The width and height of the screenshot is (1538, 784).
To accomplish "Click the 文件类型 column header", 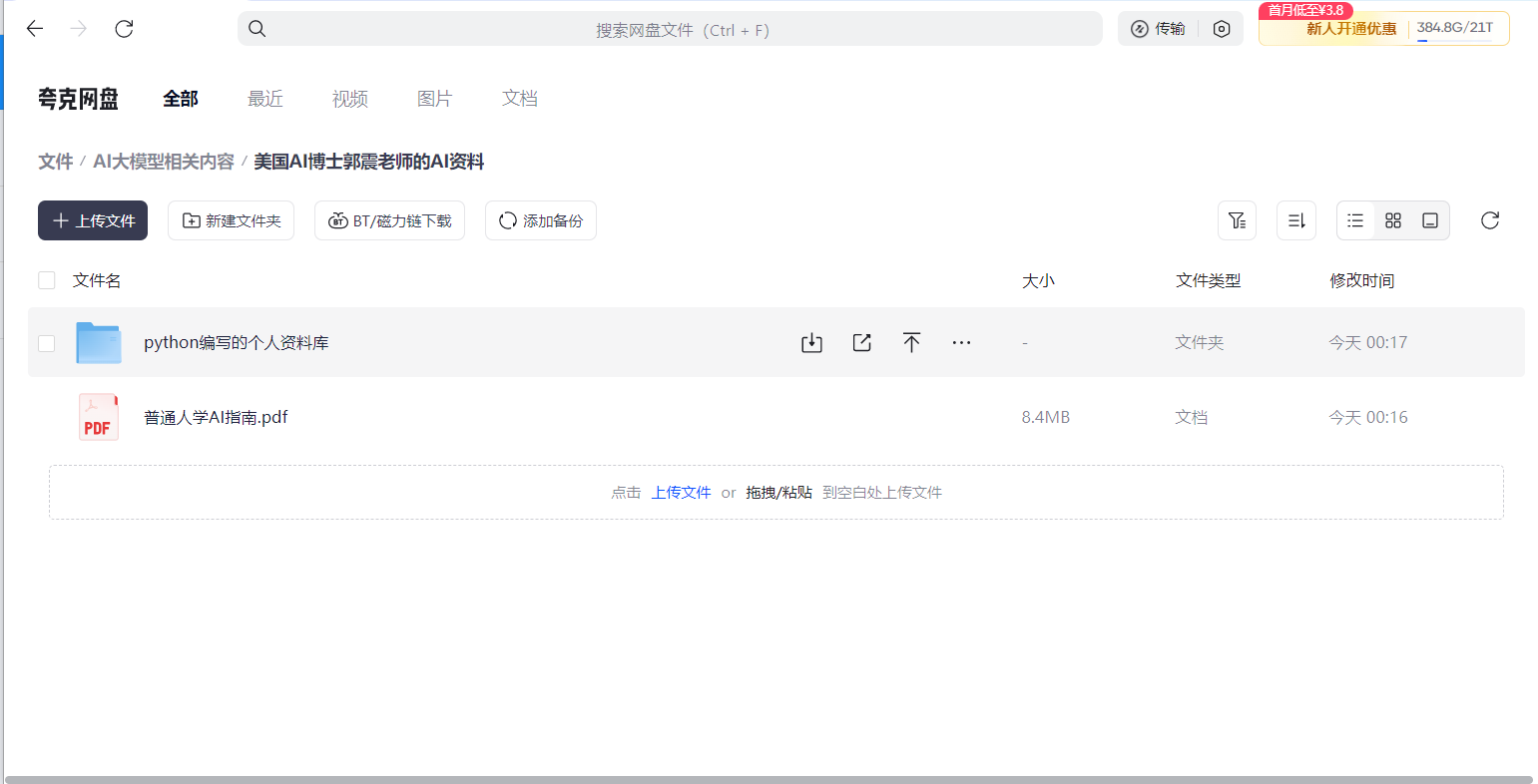I will (x=1208, y=280).
